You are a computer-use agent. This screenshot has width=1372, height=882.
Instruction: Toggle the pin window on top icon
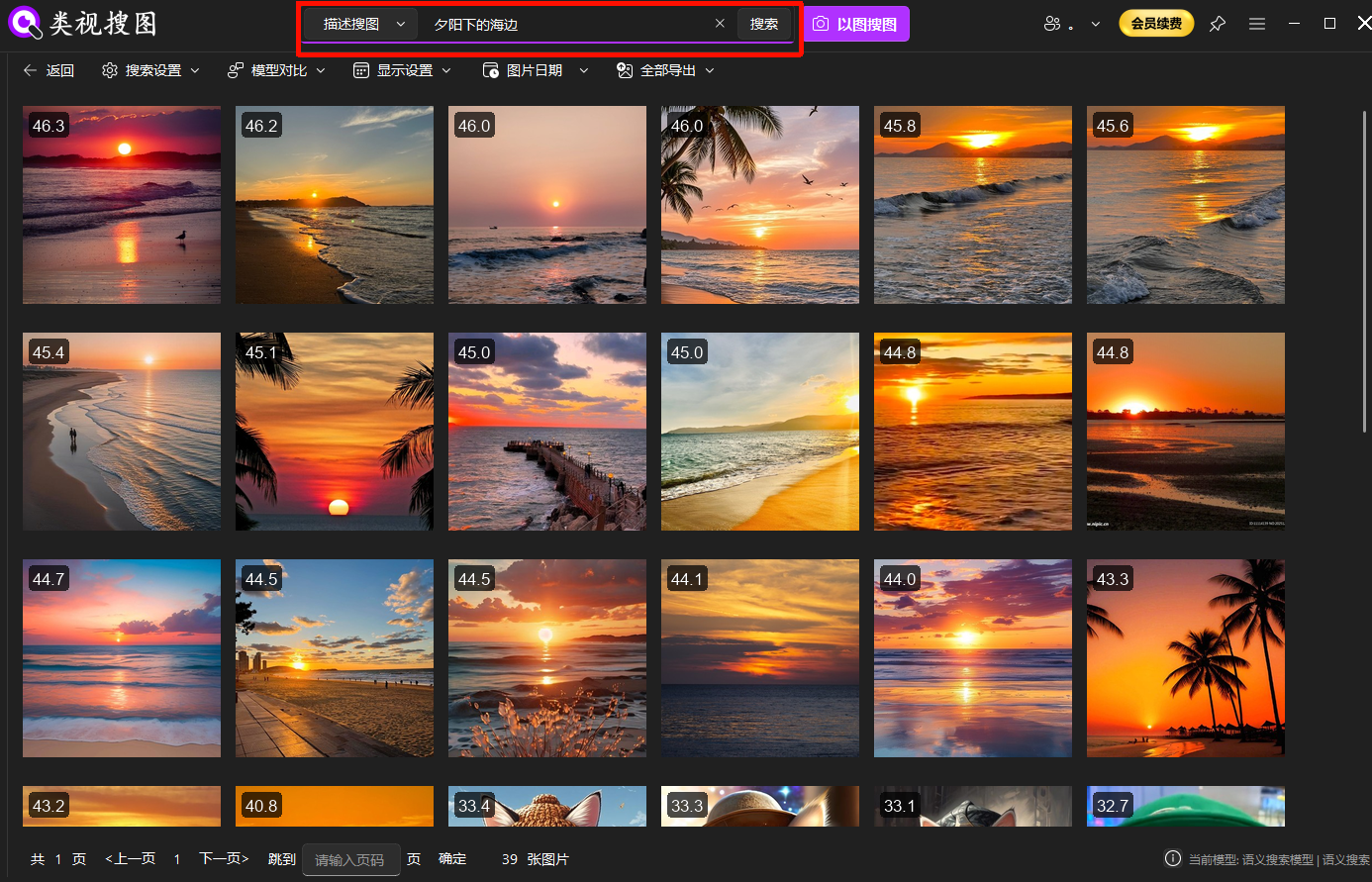[1217, 23]
